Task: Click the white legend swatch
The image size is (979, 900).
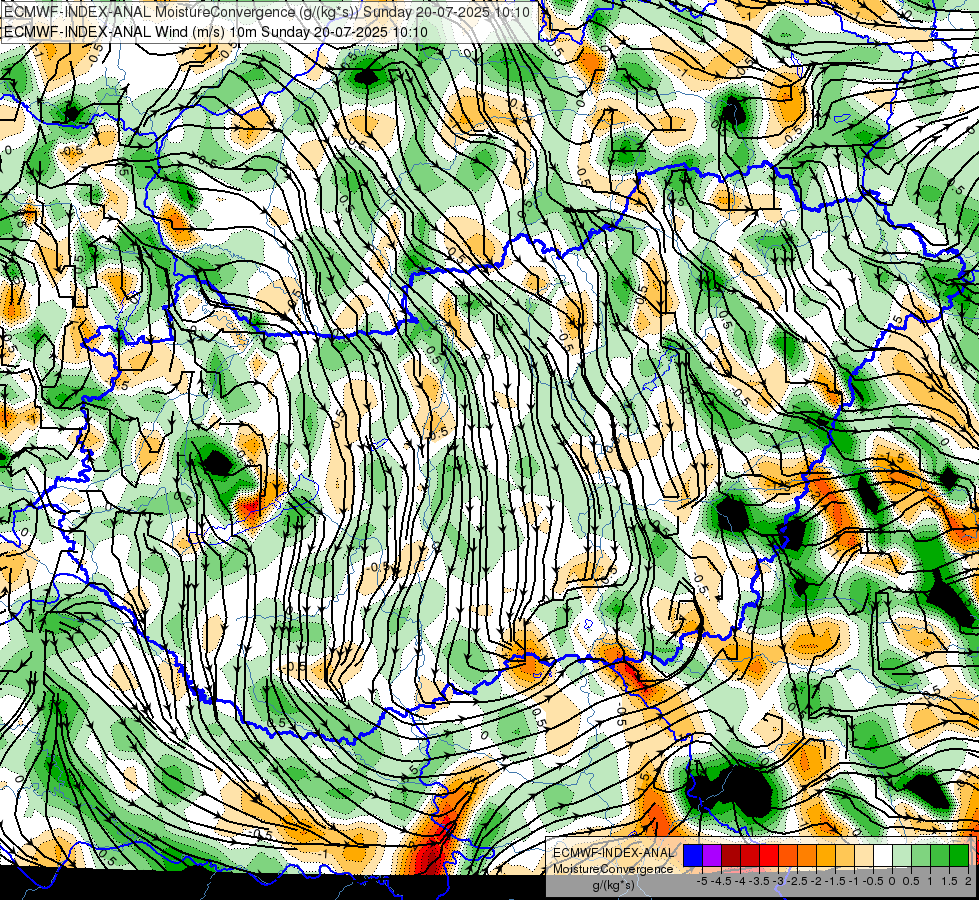Action: click(x=883, y=855)
